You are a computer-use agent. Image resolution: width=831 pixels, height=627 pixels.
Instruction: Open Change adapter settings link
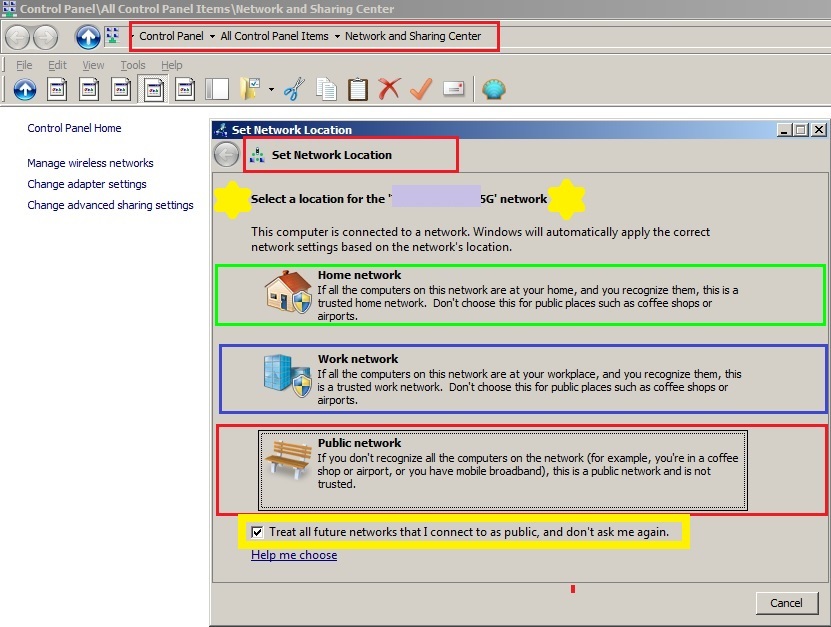(87, 184)
